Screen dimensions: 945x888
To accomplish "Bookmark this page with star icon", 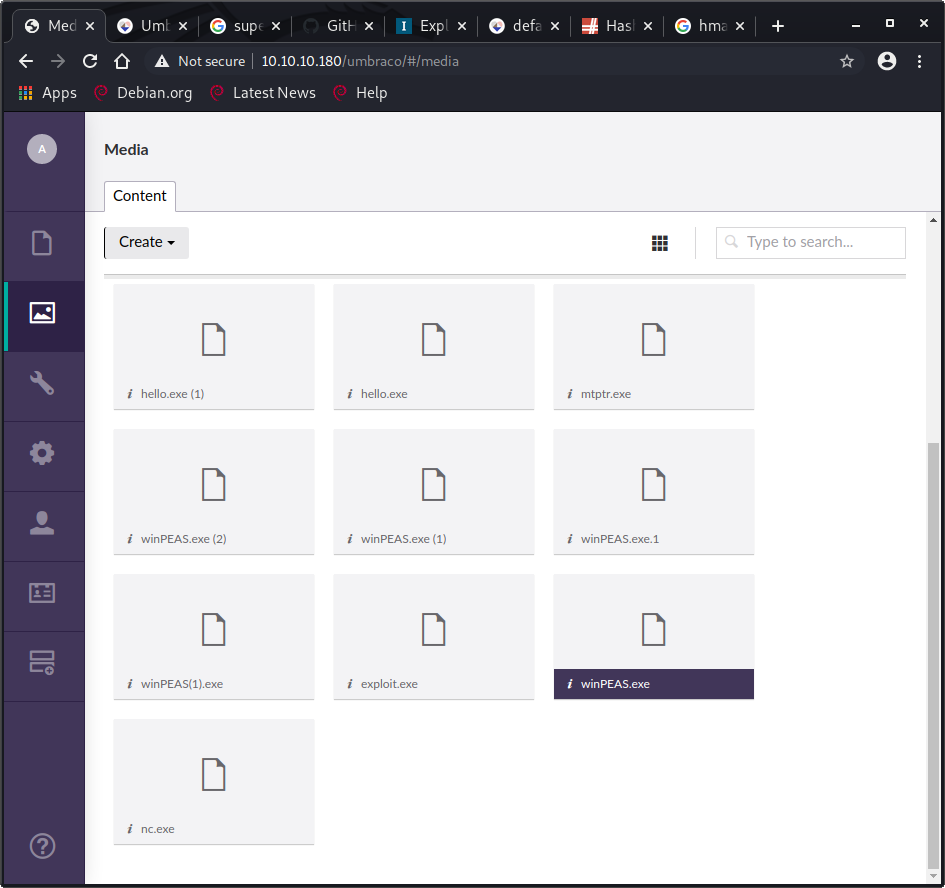I will 847,61.
